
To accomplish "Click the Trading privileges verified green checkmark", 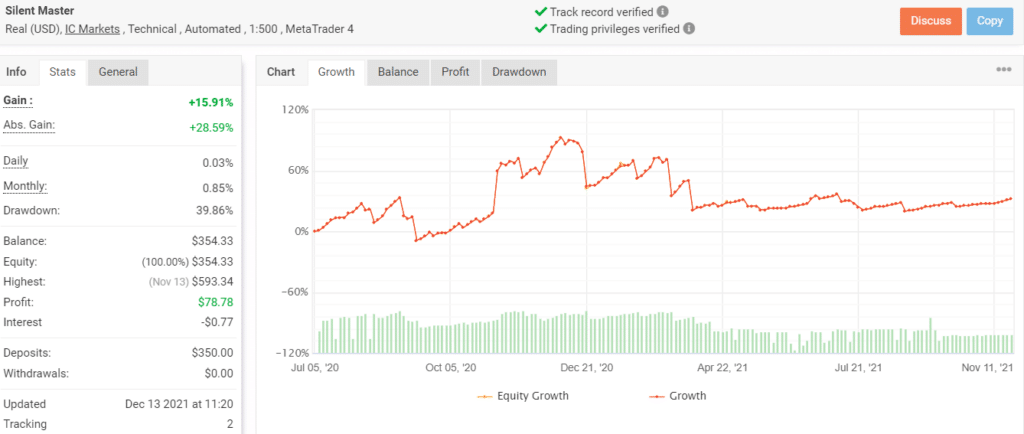I will coord(541,28).
